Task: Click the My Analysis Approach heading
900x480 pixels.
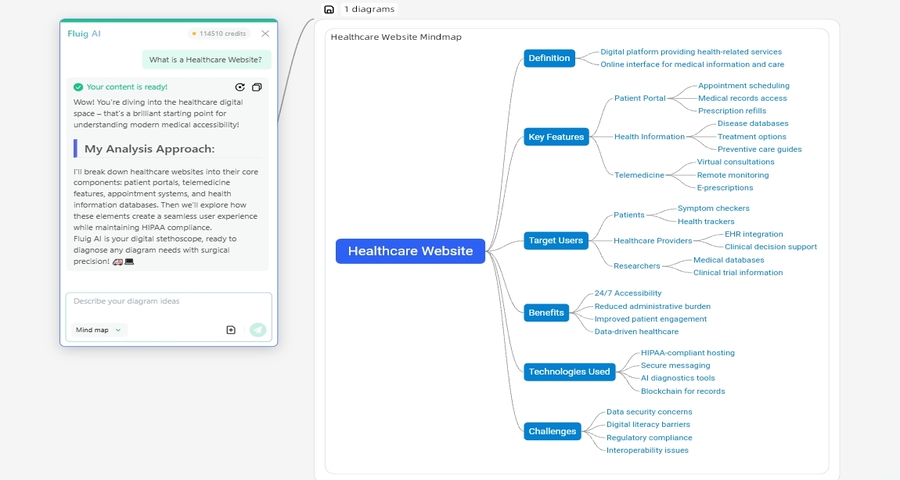Action: click(x=149, y=149)
